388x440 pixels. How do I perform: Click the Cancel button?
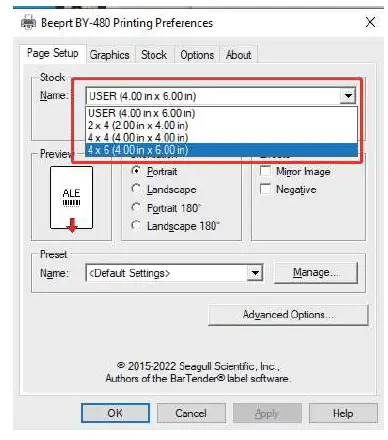click(191, 413)
